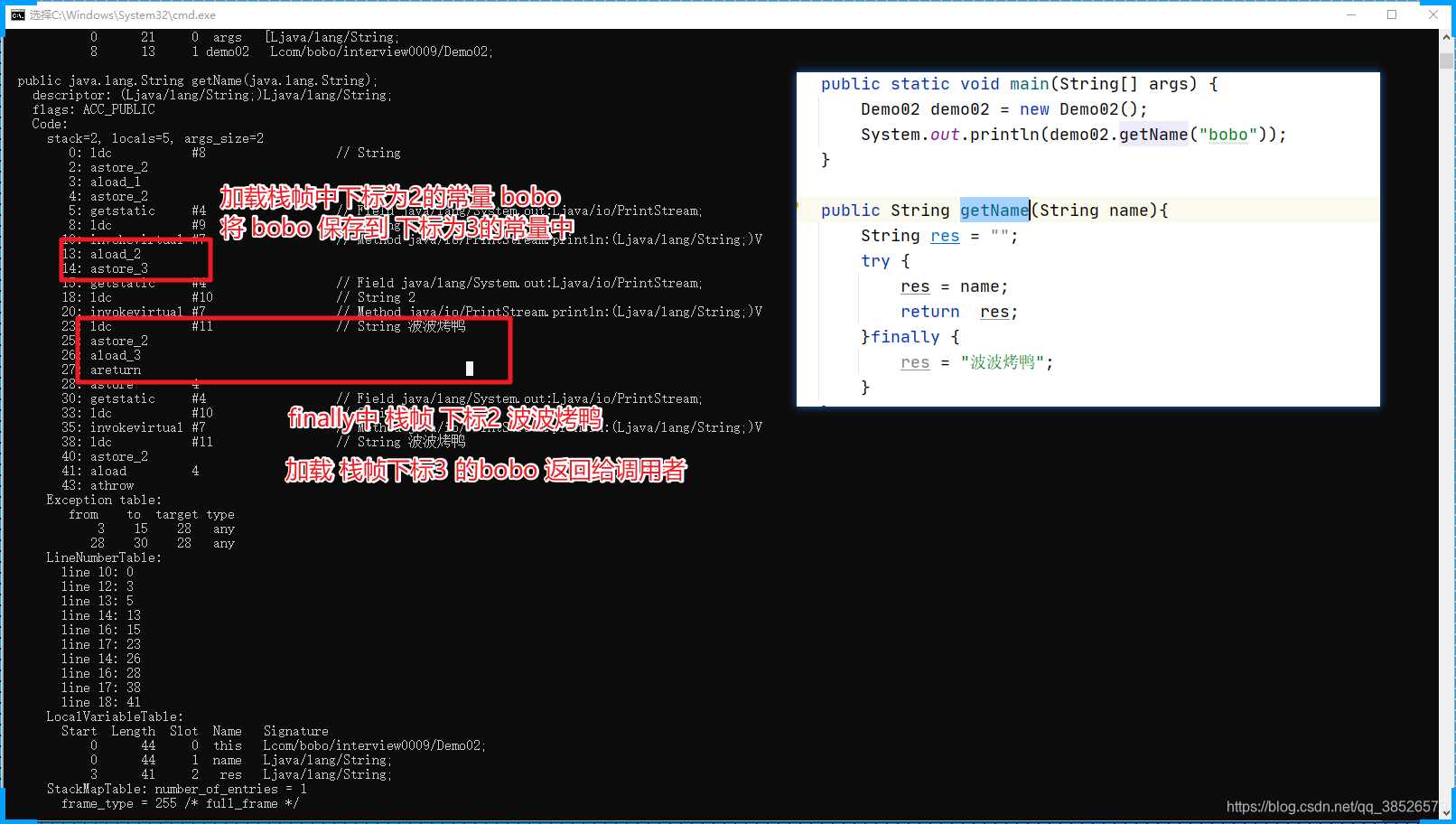This screenshot has height=824, width=1456.
Task: Click the '14: astore_3' bytecode line
Action: tap(105, 268)
